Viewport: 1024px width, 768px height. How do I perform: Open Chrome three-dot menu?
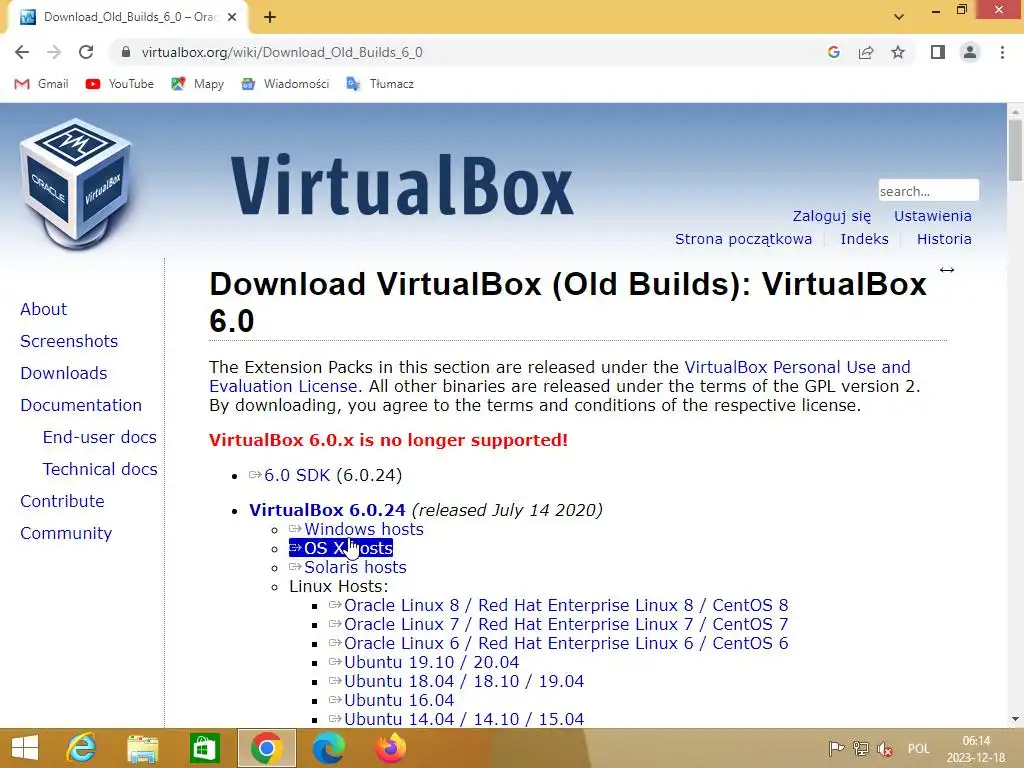[1002, 52]
